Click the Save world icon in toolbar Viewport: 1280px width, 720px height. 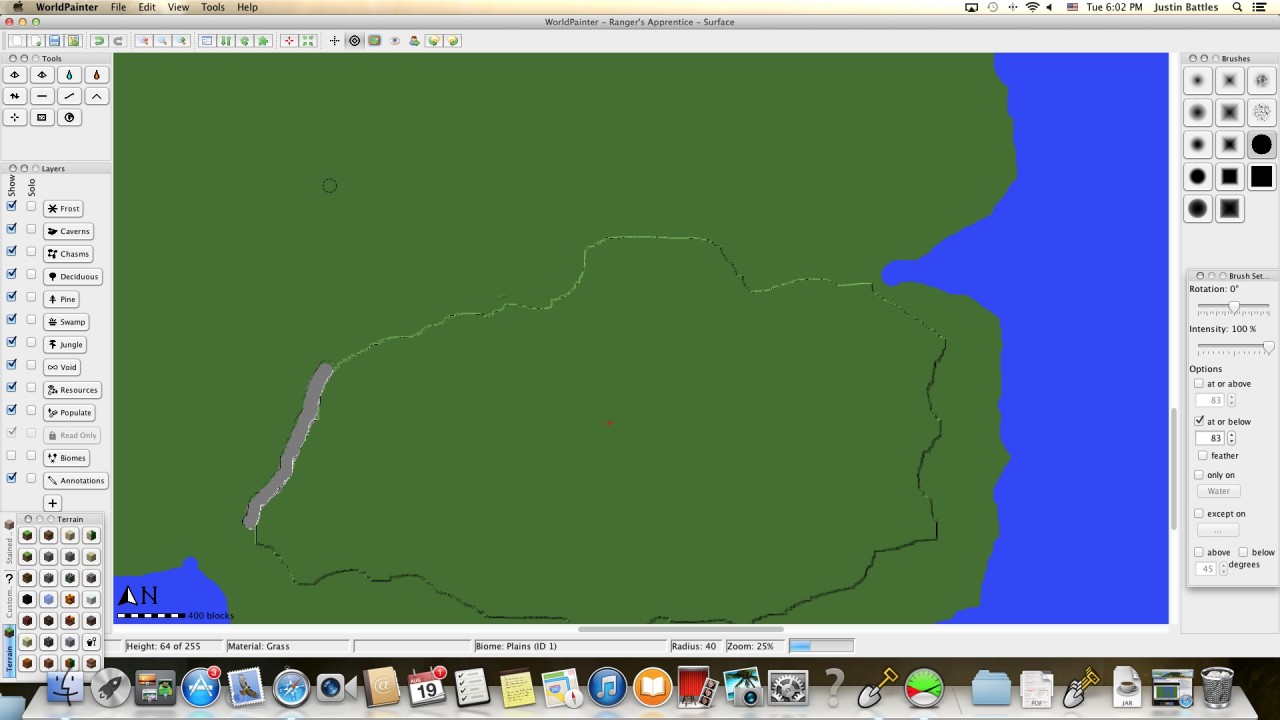[x=55, y=41]
